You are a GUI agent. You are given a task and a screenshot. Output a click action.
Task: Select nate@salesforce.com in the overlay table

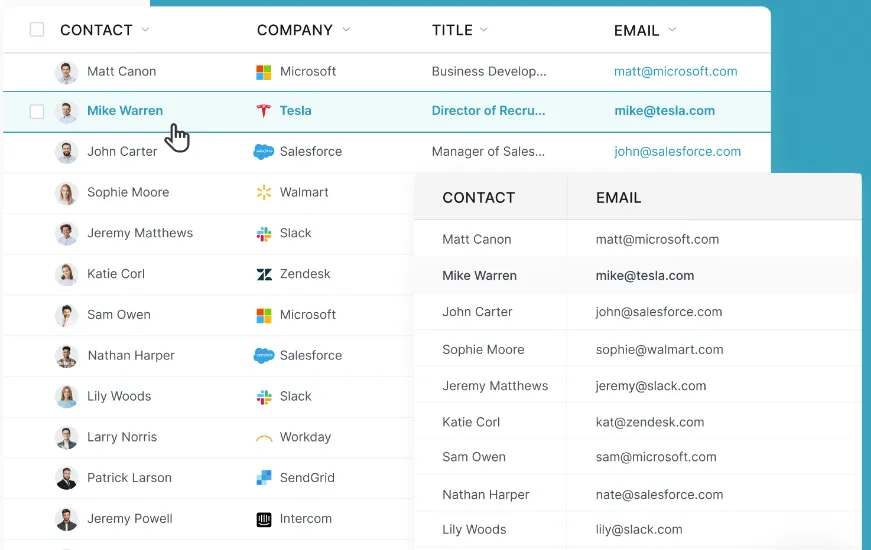click(659, 494)
